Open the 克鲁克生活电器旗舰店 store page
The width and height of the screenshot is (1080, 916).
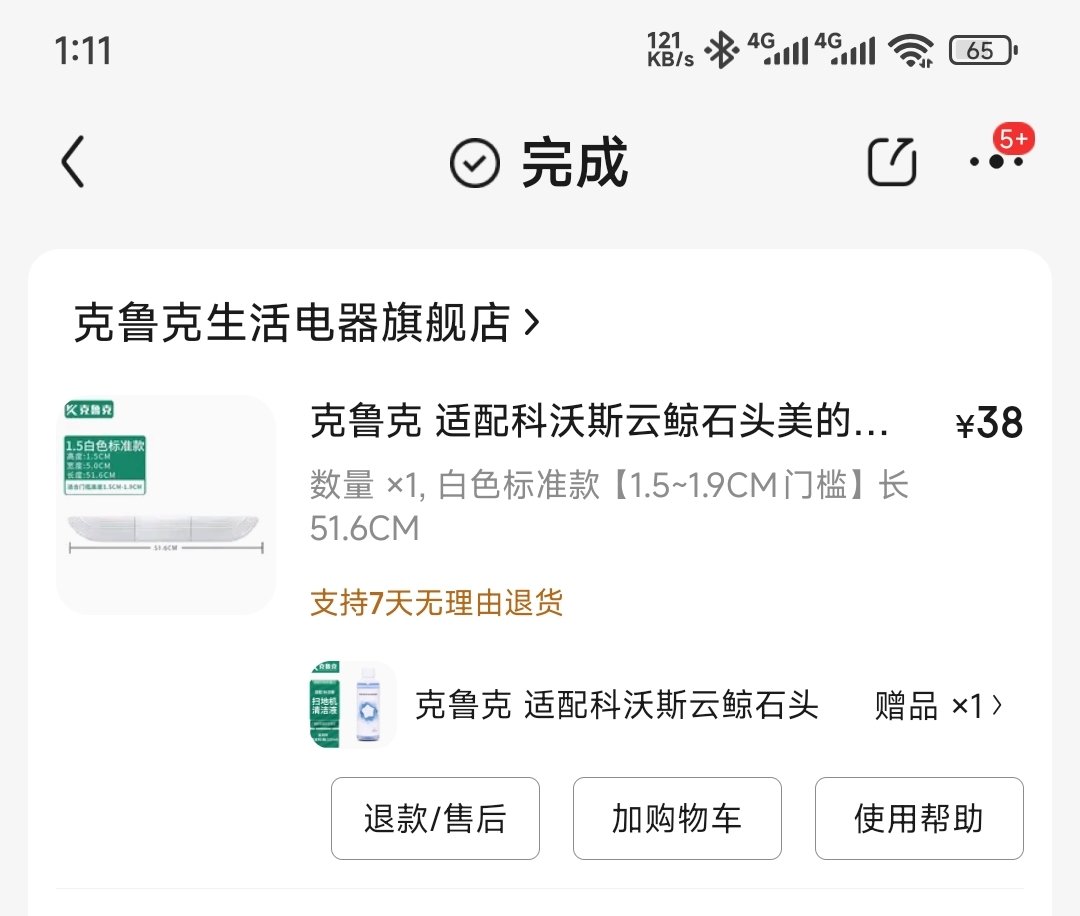tap(291, 323)
